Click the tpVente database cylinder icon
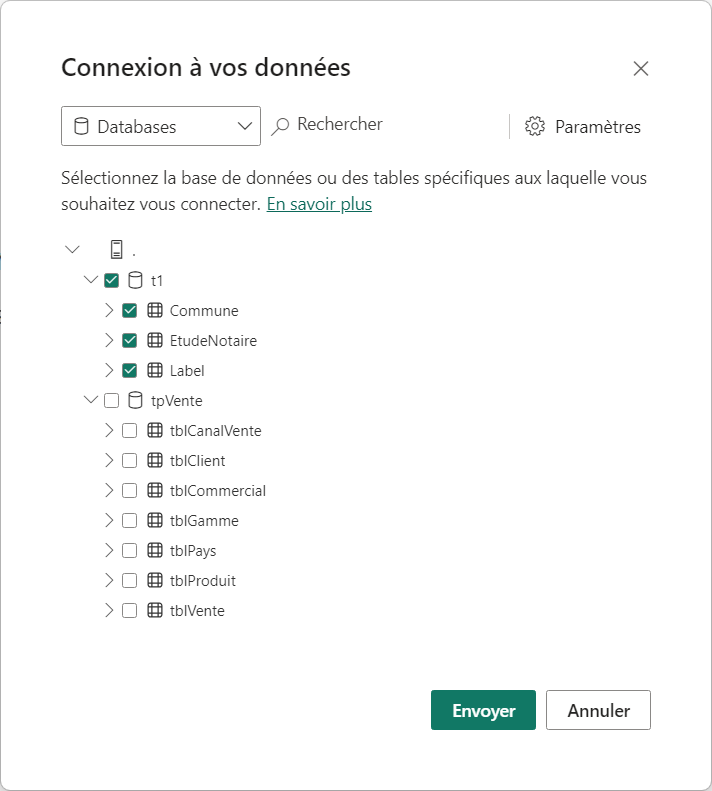Viewport: 712px width, 791px height. click(135, 401)
